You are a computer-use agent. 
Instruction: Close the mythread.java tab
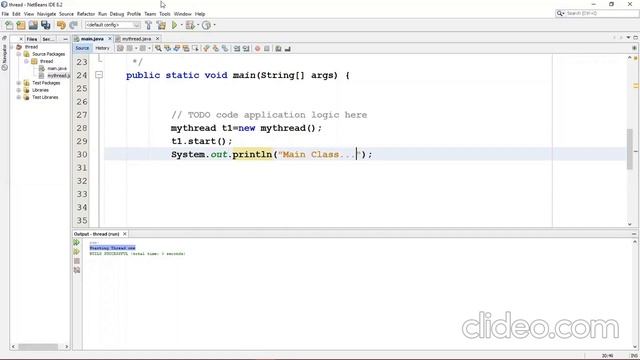pos(158,39)
